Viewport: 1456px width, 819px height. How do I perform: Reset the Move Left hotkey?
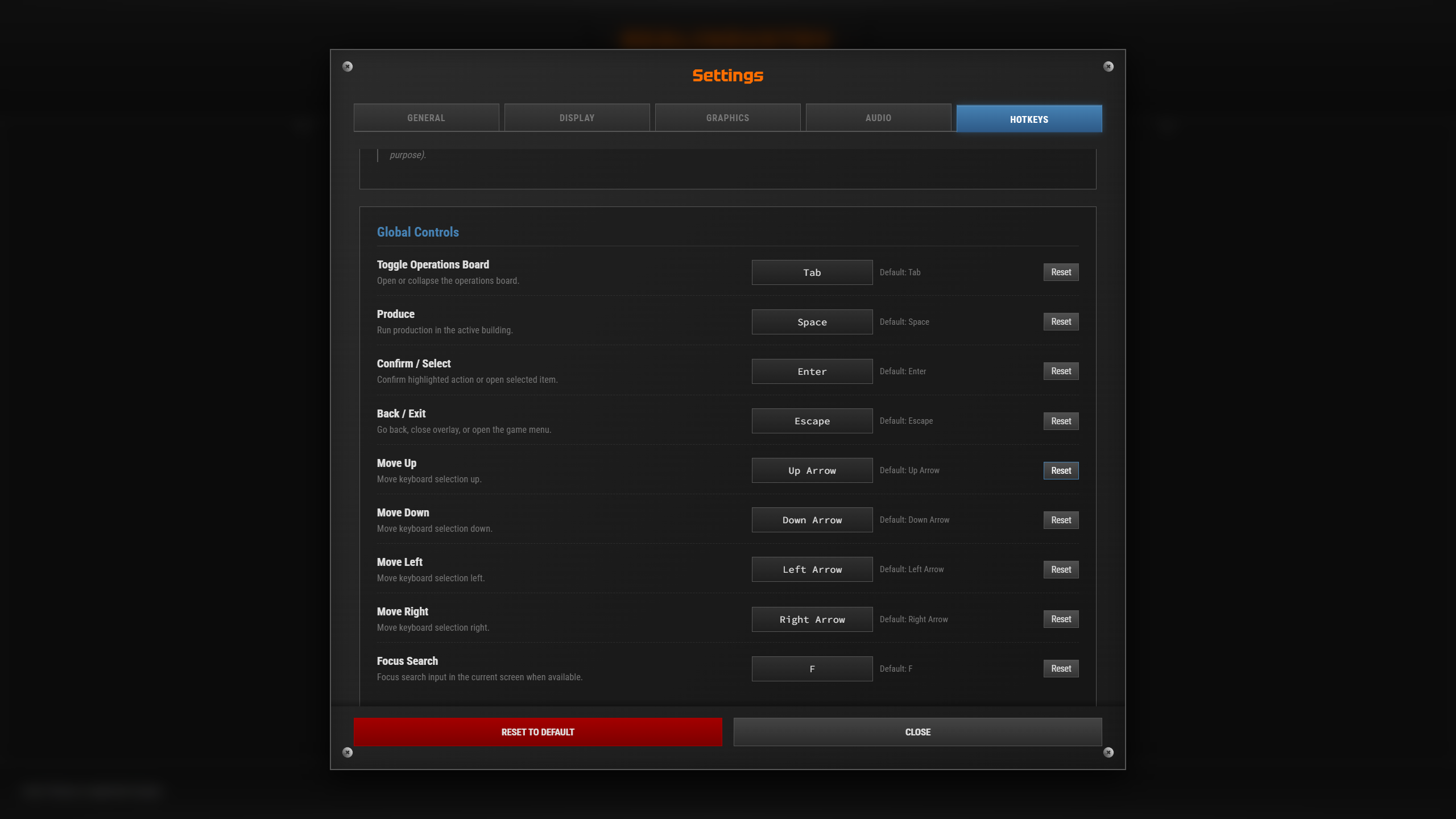1061,569
